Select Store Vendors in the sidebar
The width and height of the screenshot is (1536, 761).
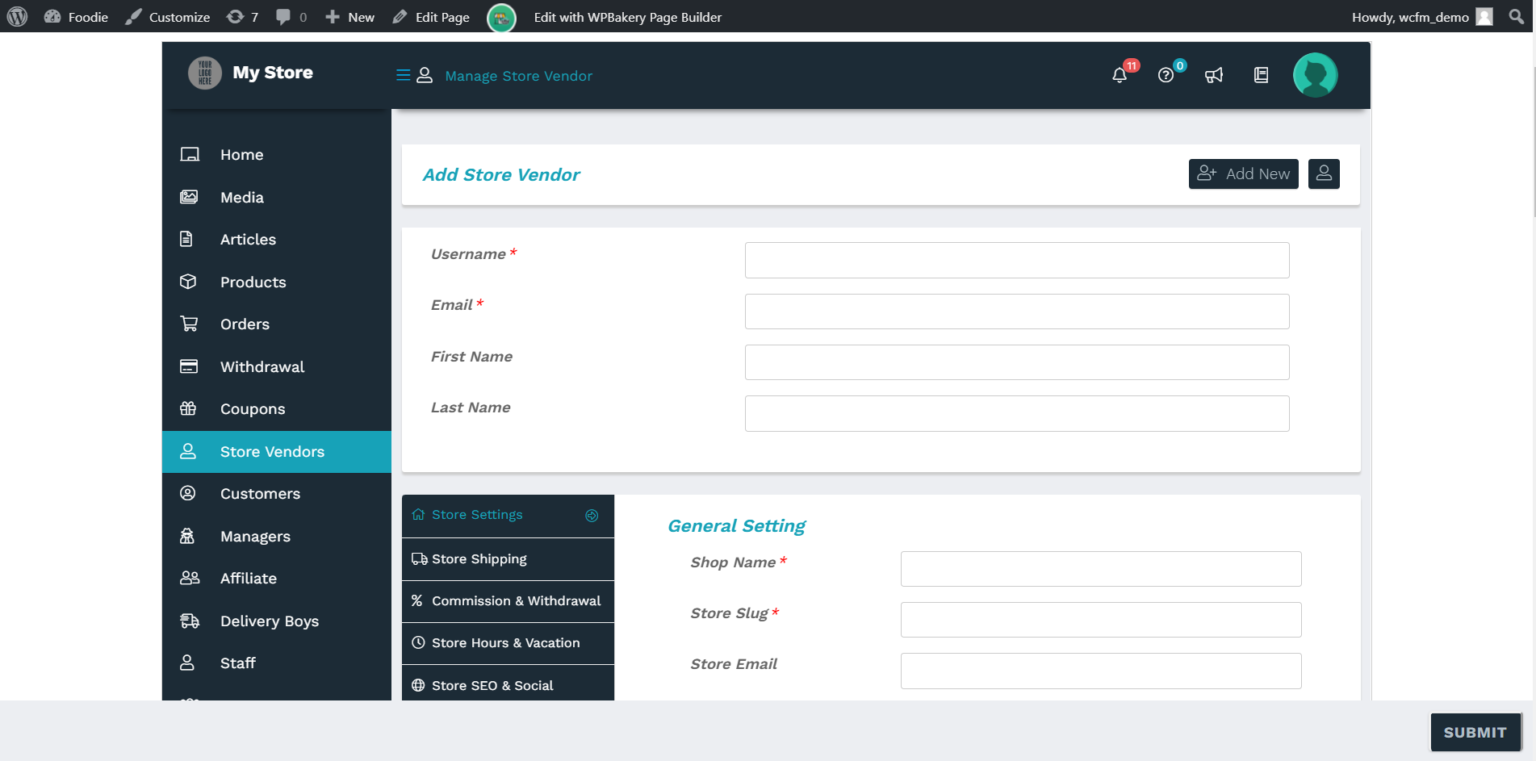pyautogui.click(x=277, y=452)
